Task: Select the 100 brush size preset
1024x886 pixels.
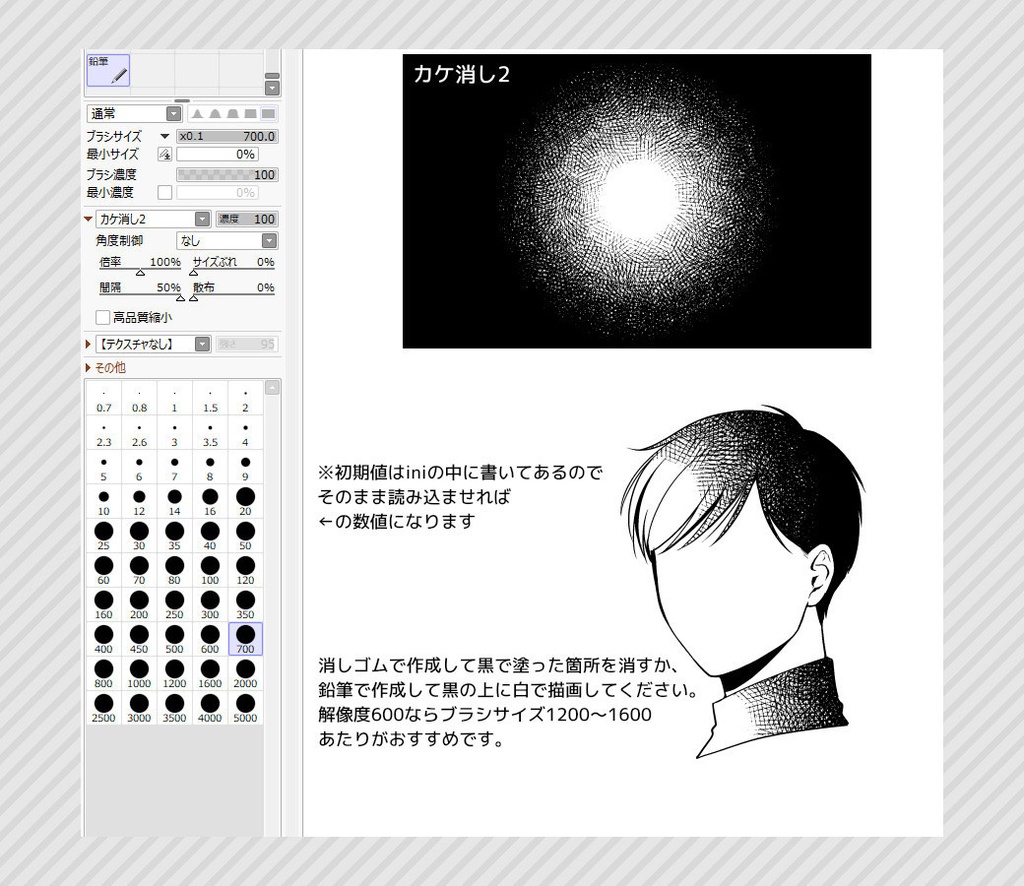Action: coord(210,567)
